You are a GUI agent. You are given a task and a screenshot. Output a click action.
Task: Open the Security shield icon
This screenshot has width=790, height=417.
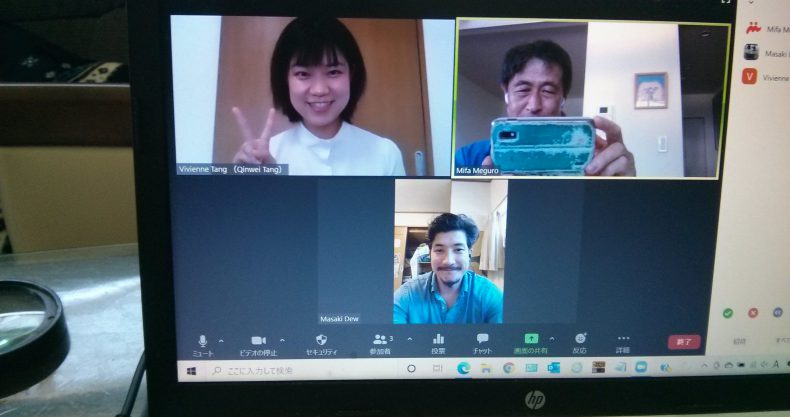(321, 340)
